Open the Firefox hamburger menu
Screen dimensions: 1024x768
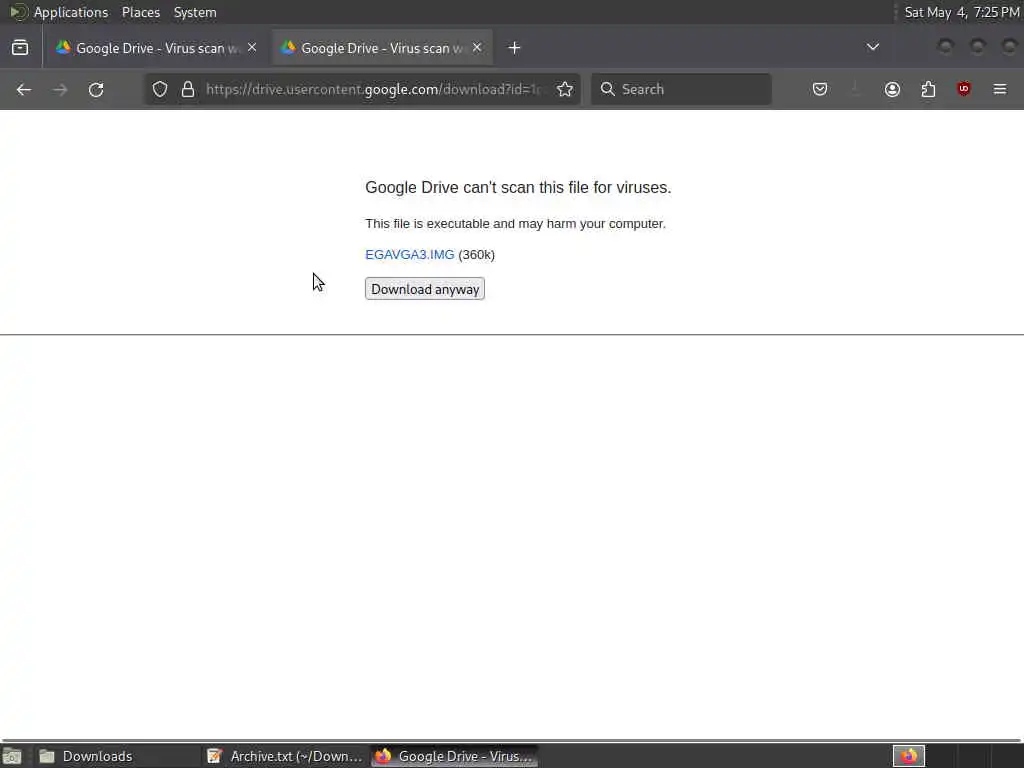click(x=1000, y=89)
